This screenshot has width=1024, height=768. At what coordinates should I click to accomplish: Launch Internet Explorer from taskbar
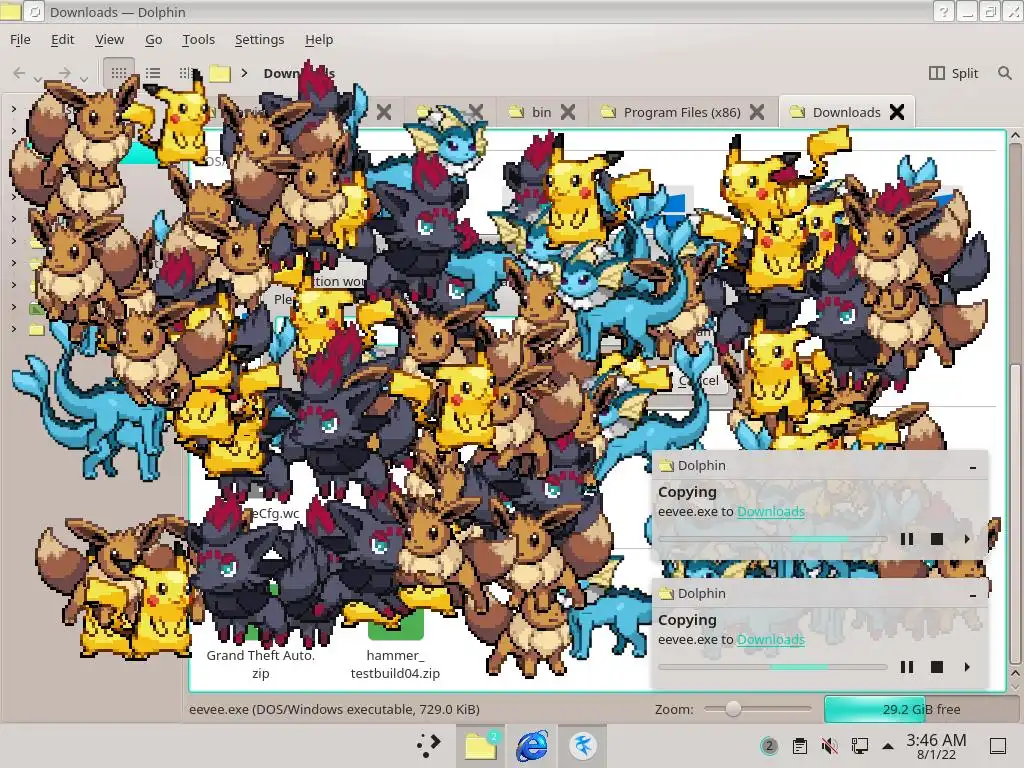click(532, 745)
